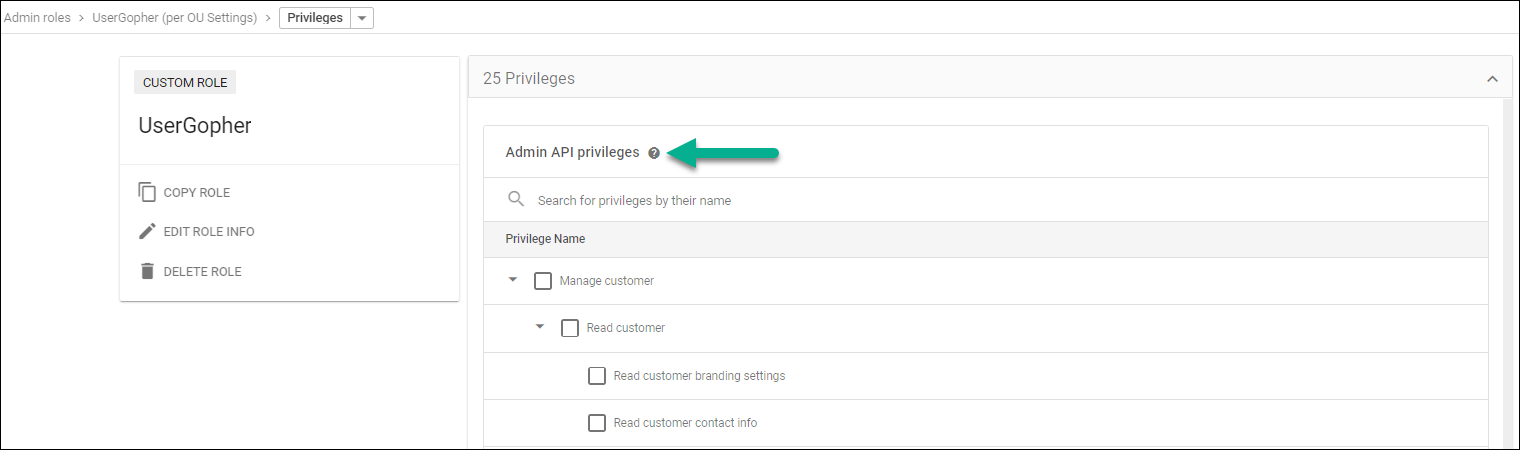Click the help icon beside Admin API privileges

coord(654,153)
